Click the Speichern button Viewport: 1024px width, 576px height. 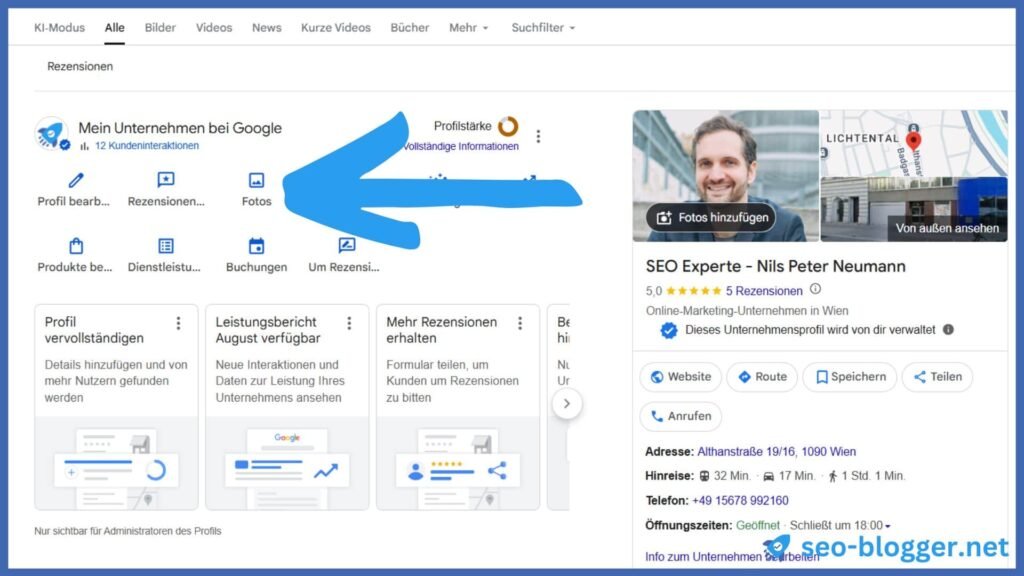(850, 377)
